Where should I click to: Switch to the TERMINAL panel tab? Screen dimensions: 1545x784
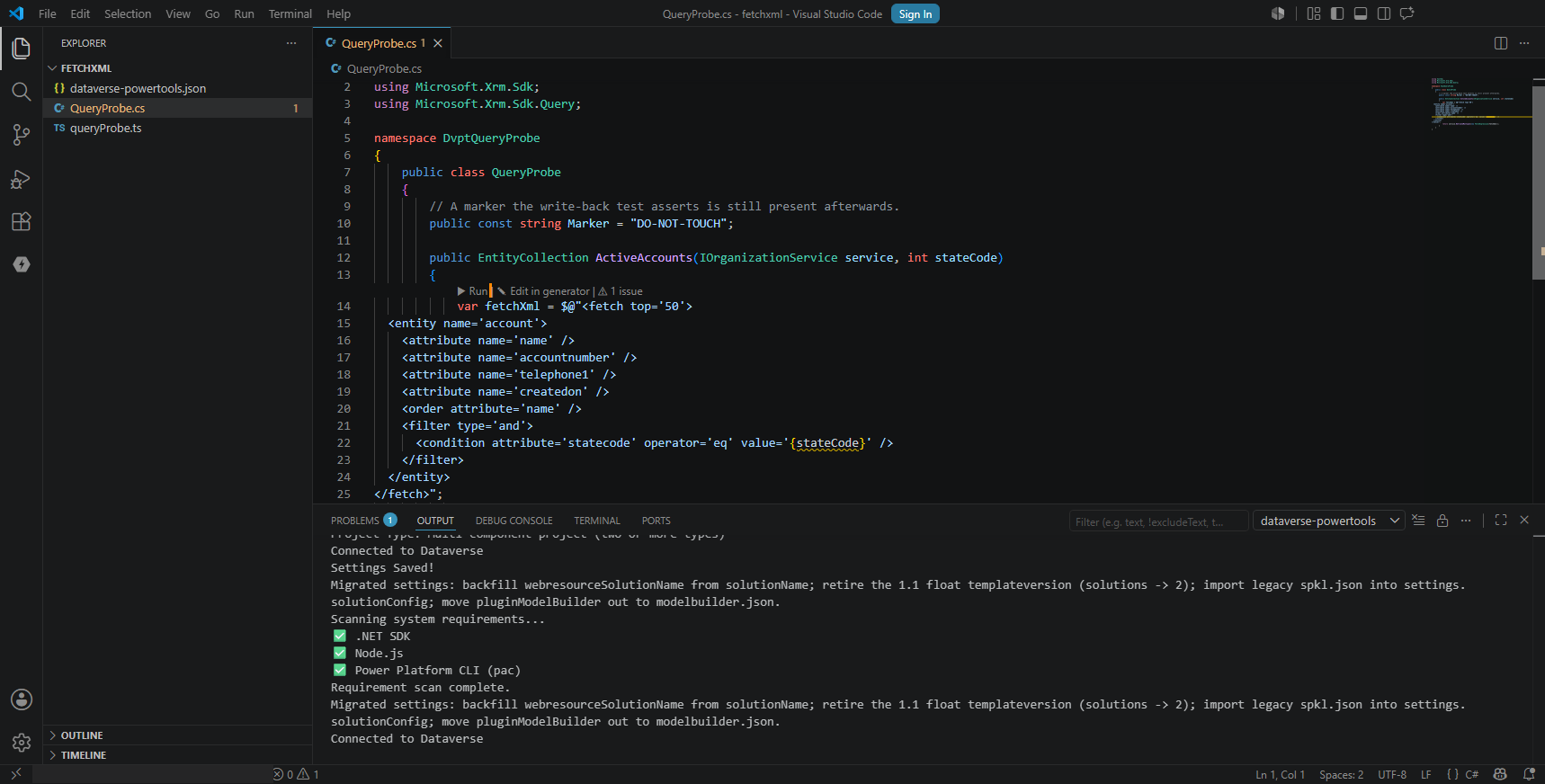[597, 521]
